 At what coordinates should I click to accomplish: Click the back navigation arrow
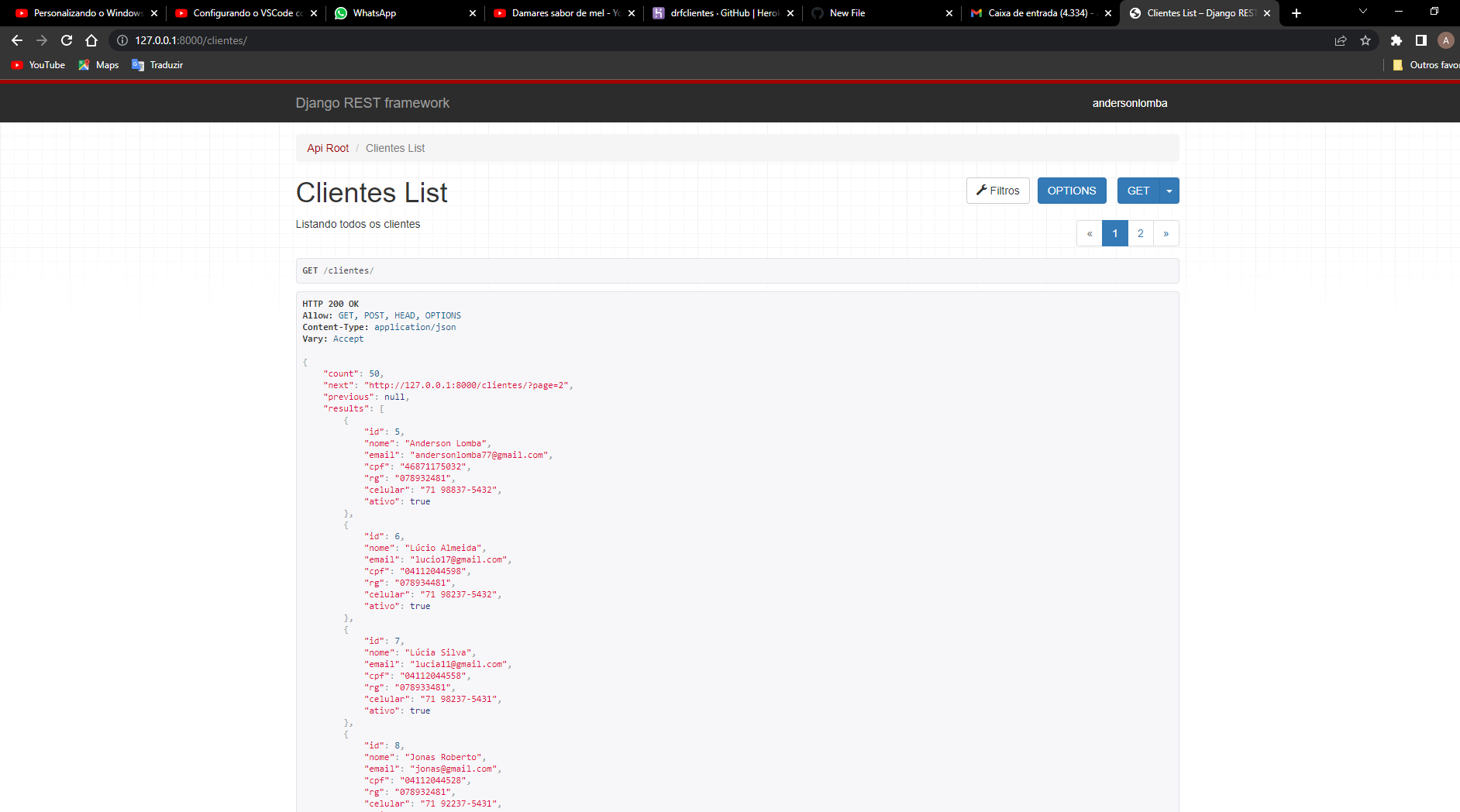tap(16, 40)
